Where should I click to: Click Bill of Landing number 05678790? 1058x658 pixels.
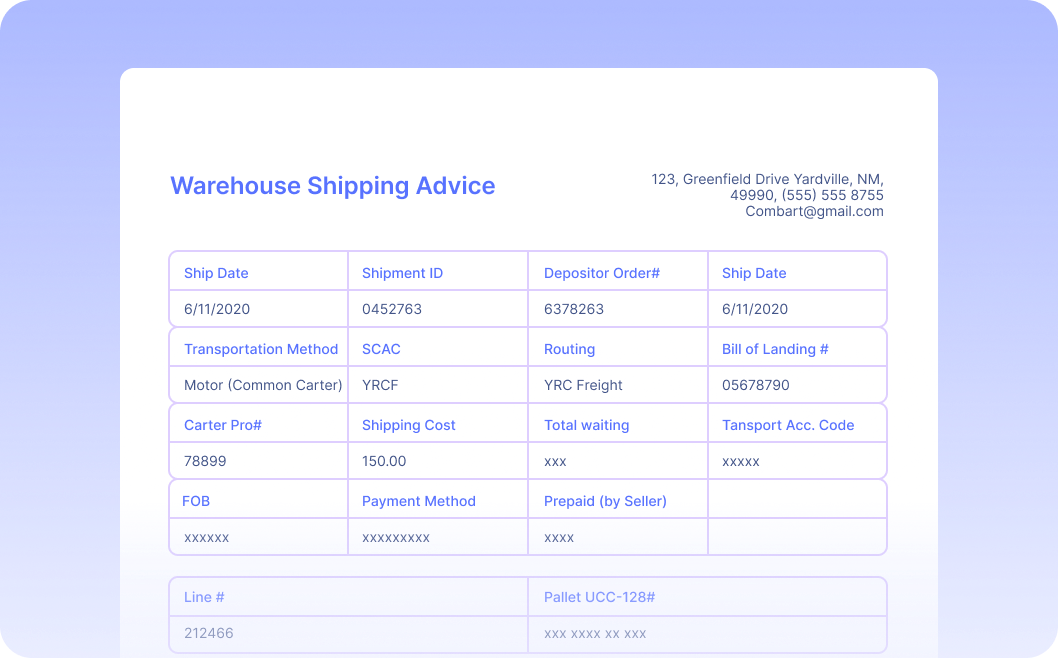tap(755, 385)
